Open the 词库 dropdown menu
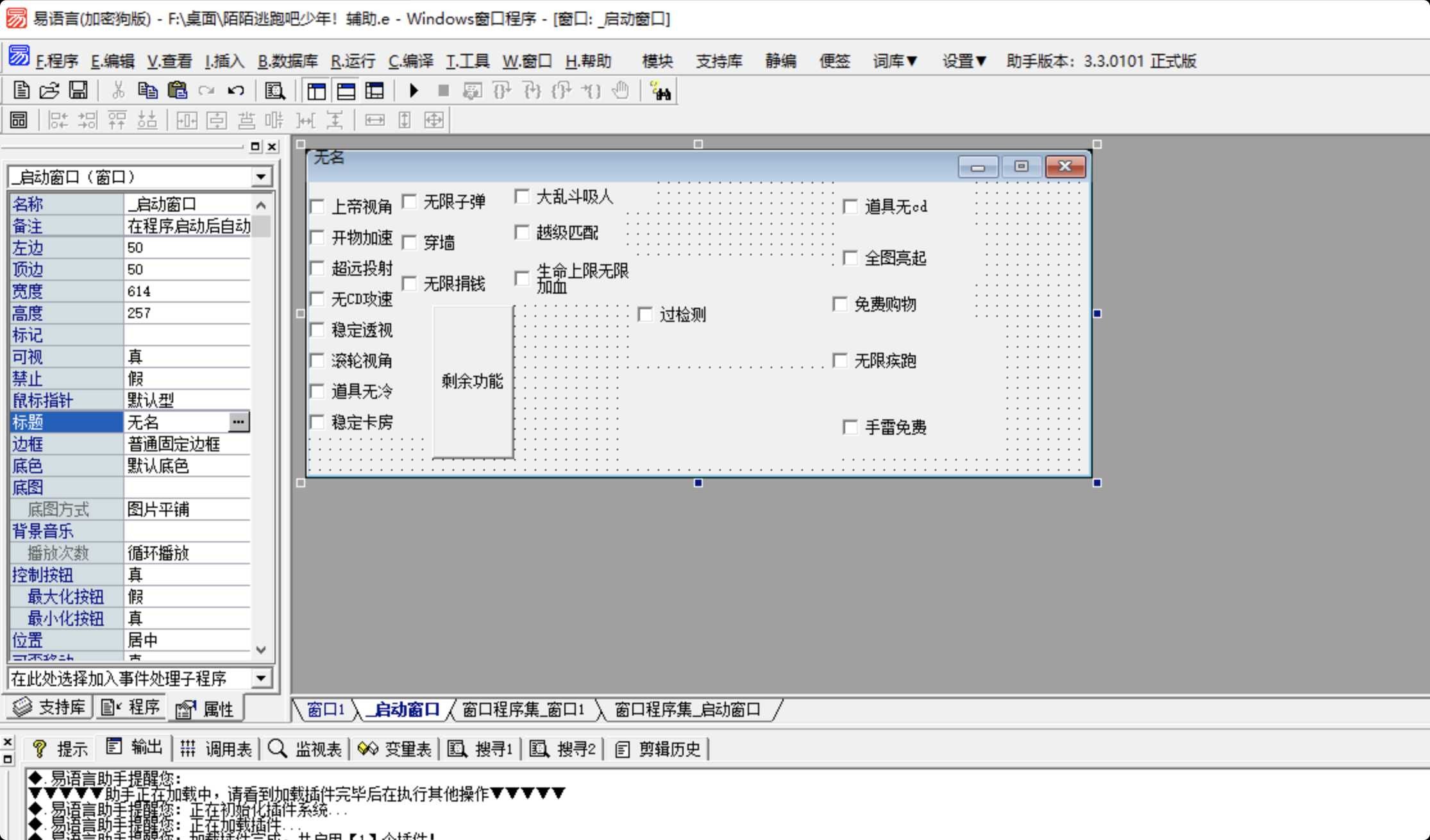 coord(895,61)
